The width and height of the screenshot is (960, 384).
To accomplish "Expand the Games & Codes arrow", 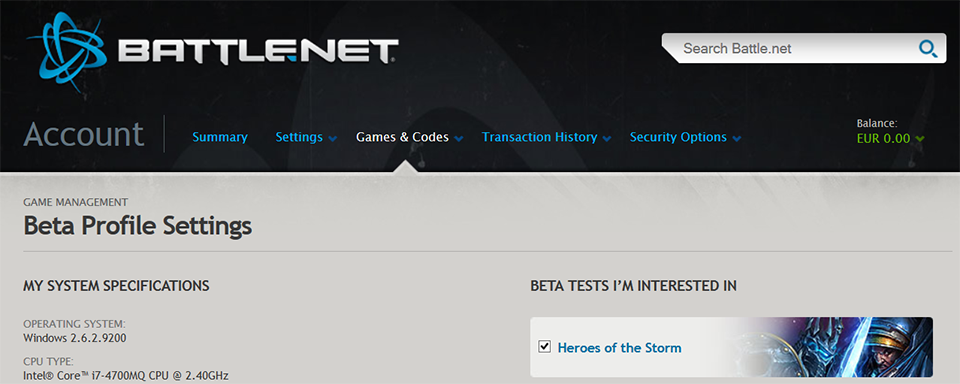I will (459, 139).
